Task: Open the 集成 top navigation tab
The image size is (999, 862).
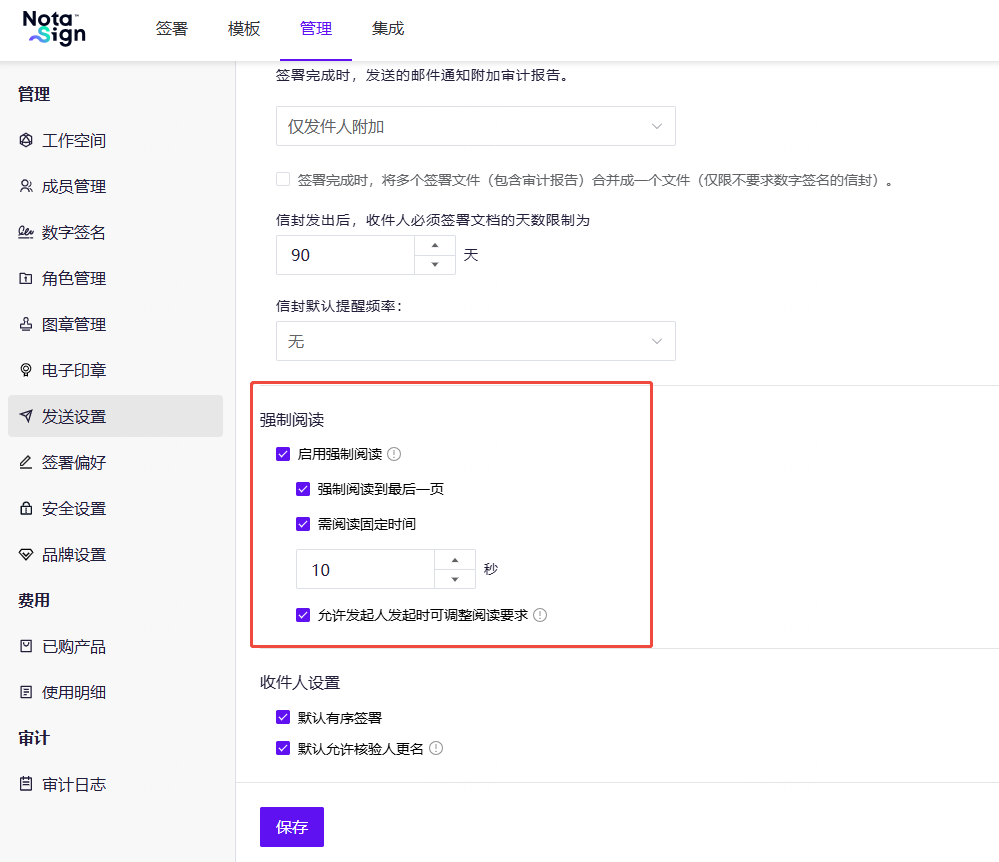Action: (388, 29)
